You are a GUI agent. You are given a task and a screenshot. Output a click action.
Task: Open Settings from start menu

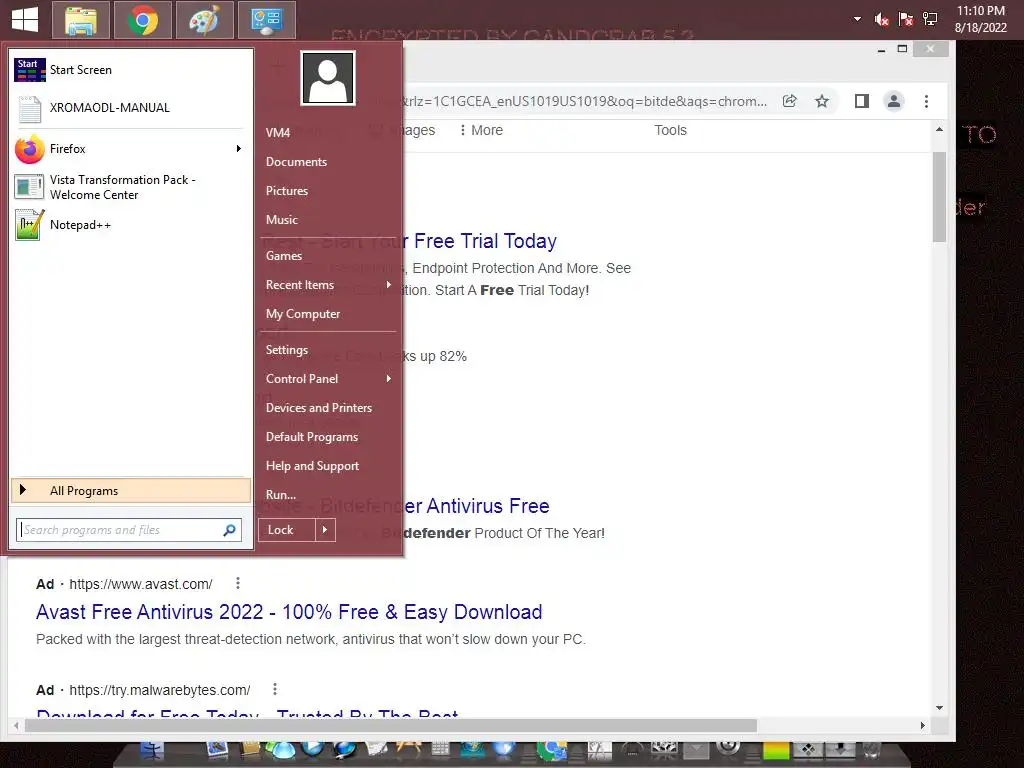pyautogui.click(x=287, y=350)
